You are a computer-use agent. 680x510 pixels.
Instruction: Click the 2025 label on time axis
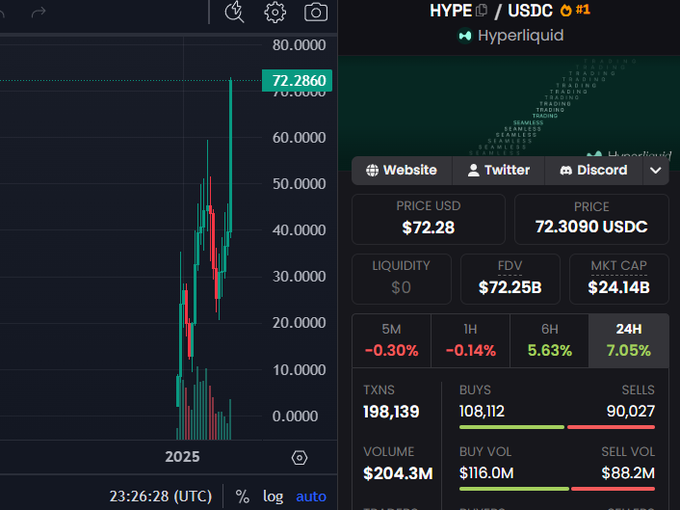tap(182, 457)
